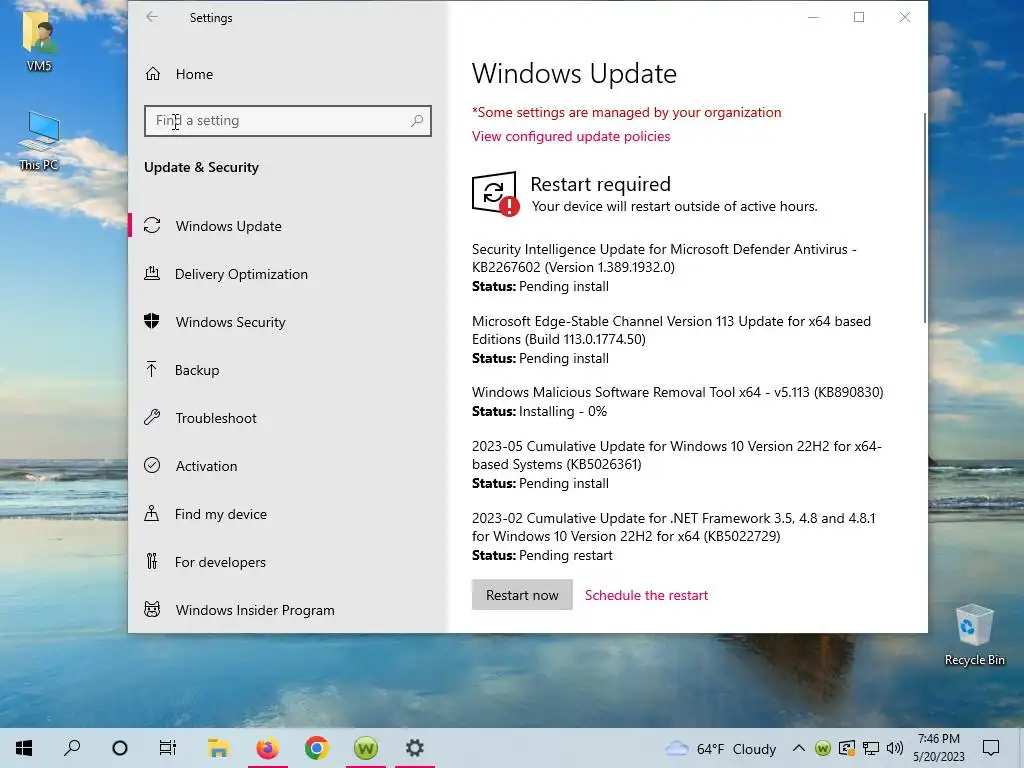Launch Firefox from the taskbar
The height and width of the screenshot is (768, 1024).
click(x=267, y=748)
